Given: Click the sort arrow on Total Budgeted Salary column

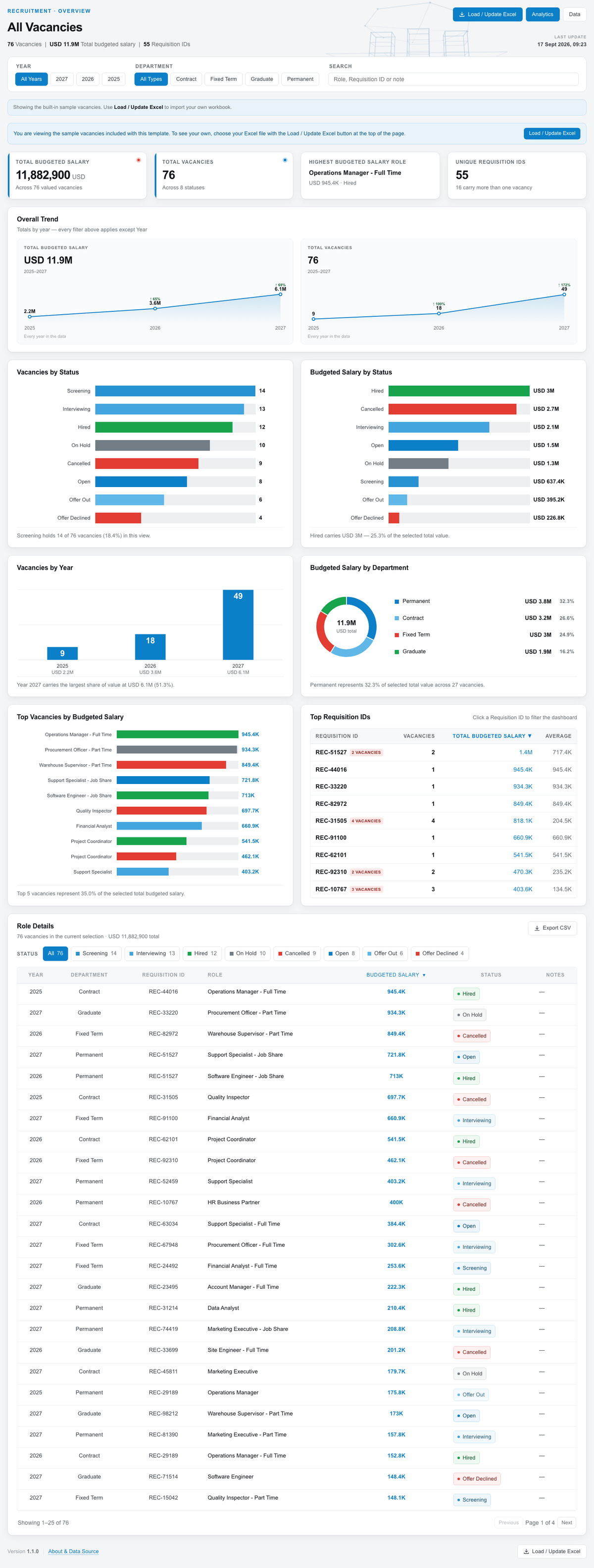Looking at the screenshot, I should tap(530, 736).
